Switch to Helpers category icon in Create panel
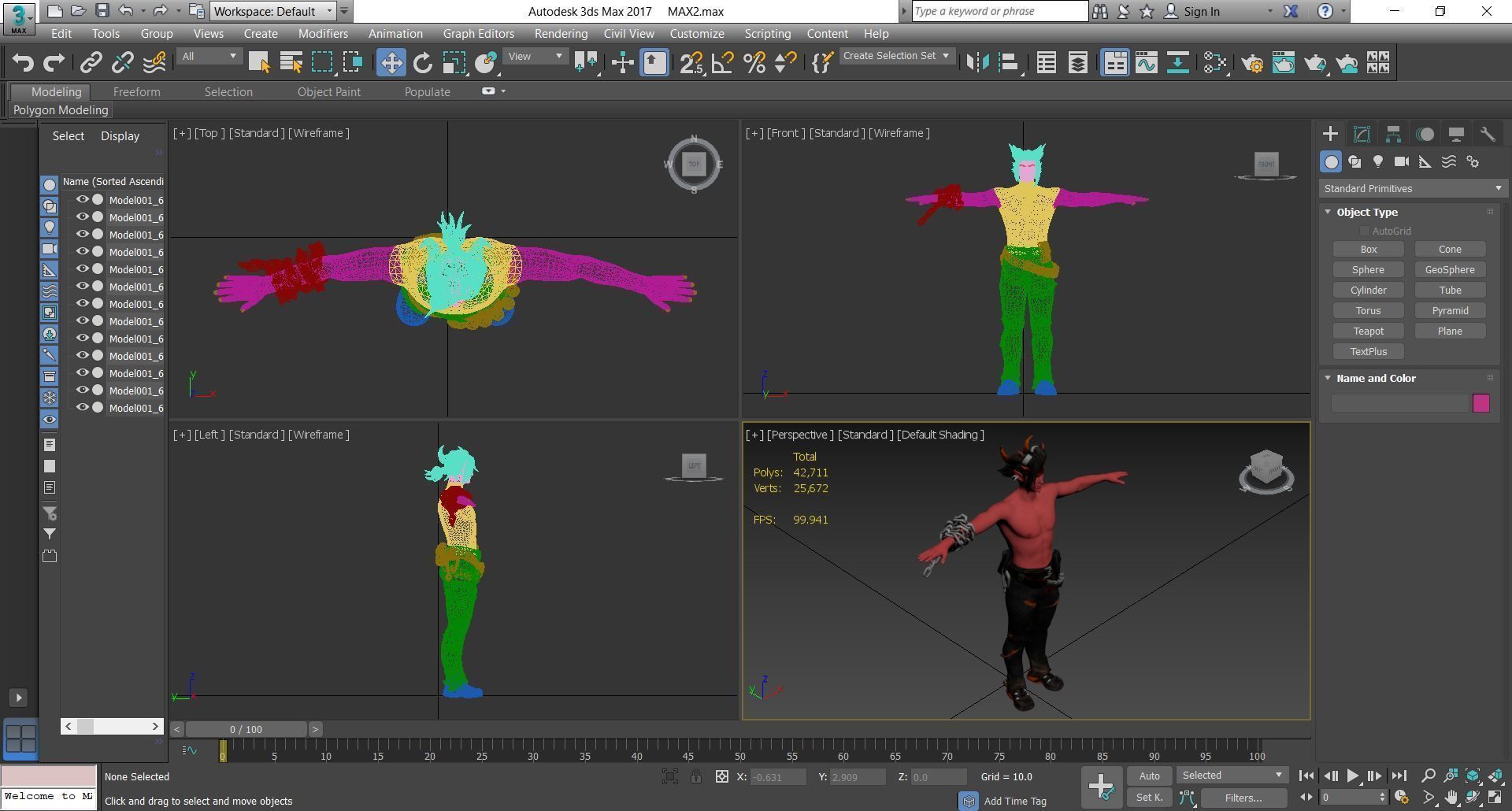Viewport: 1512px width, 811px height. 1425,161
